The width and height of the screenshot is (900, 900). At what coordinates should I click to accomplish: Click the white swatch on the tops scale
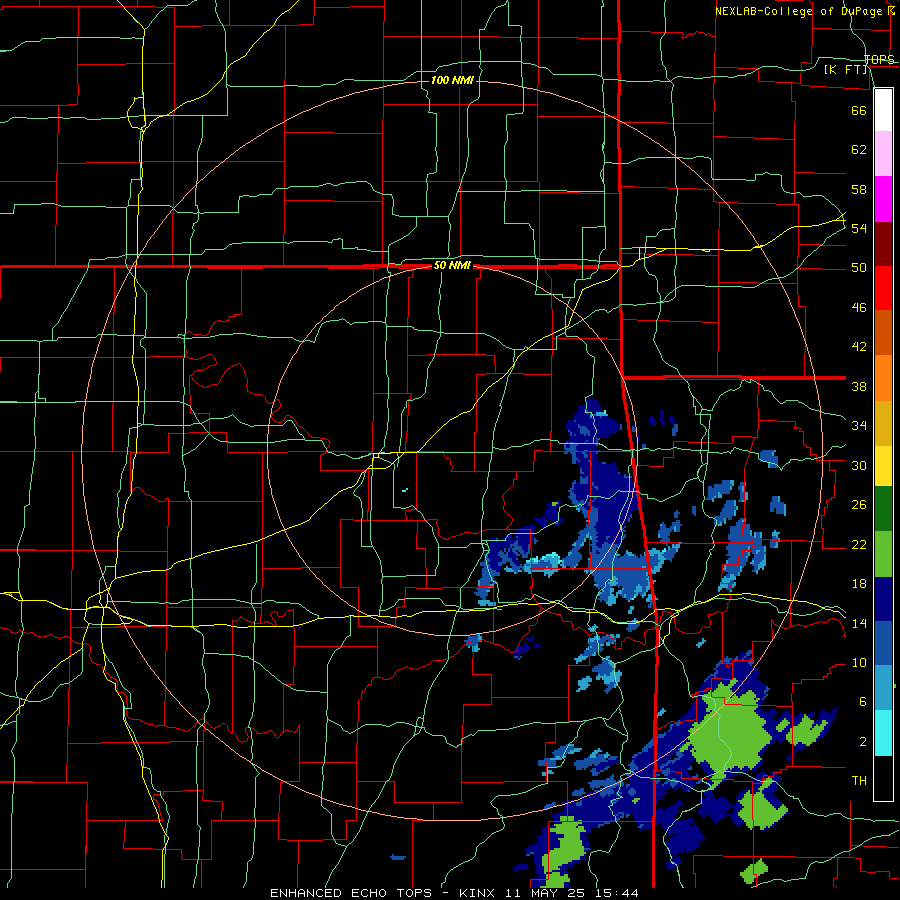tap(883, 110)
